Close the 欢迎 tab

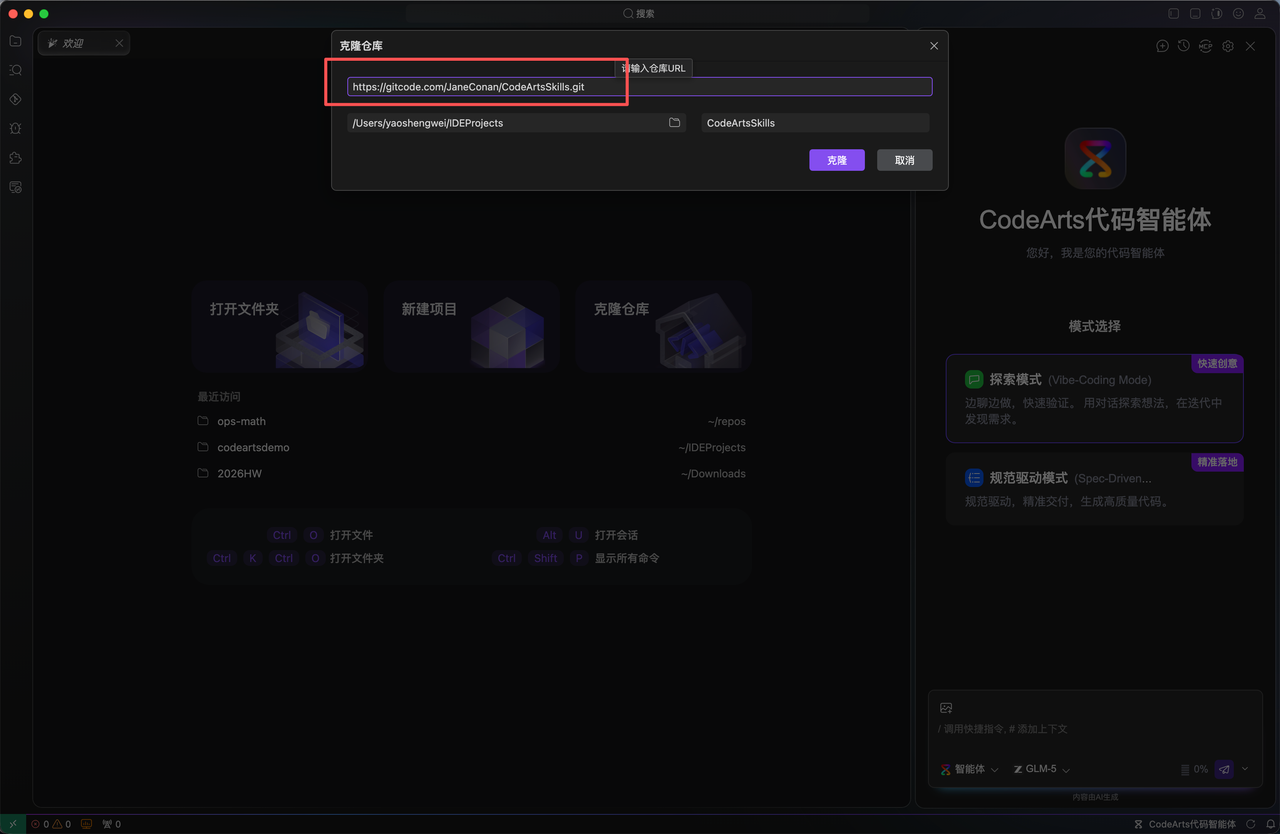click(x=119, y=43)
